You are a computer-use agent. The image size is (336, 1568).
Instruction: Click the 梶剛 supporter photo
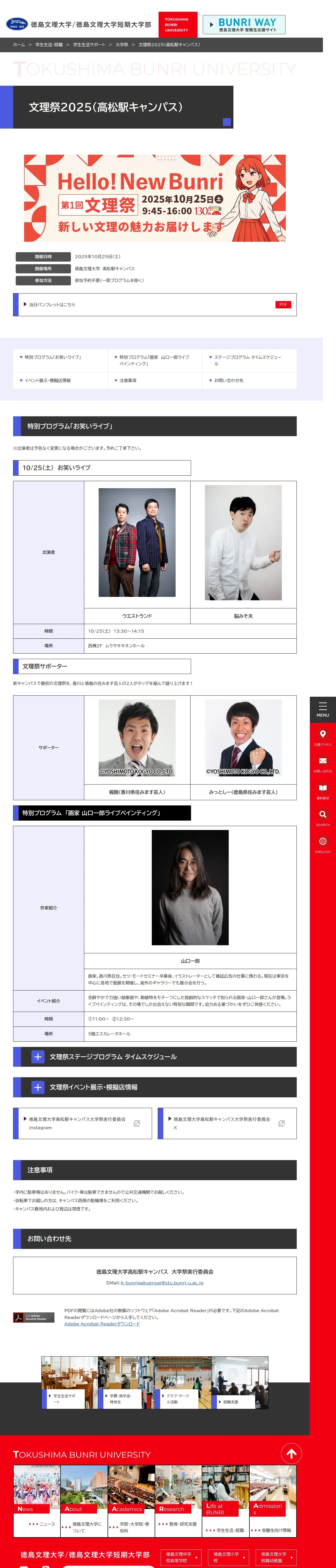click(137, 738)
